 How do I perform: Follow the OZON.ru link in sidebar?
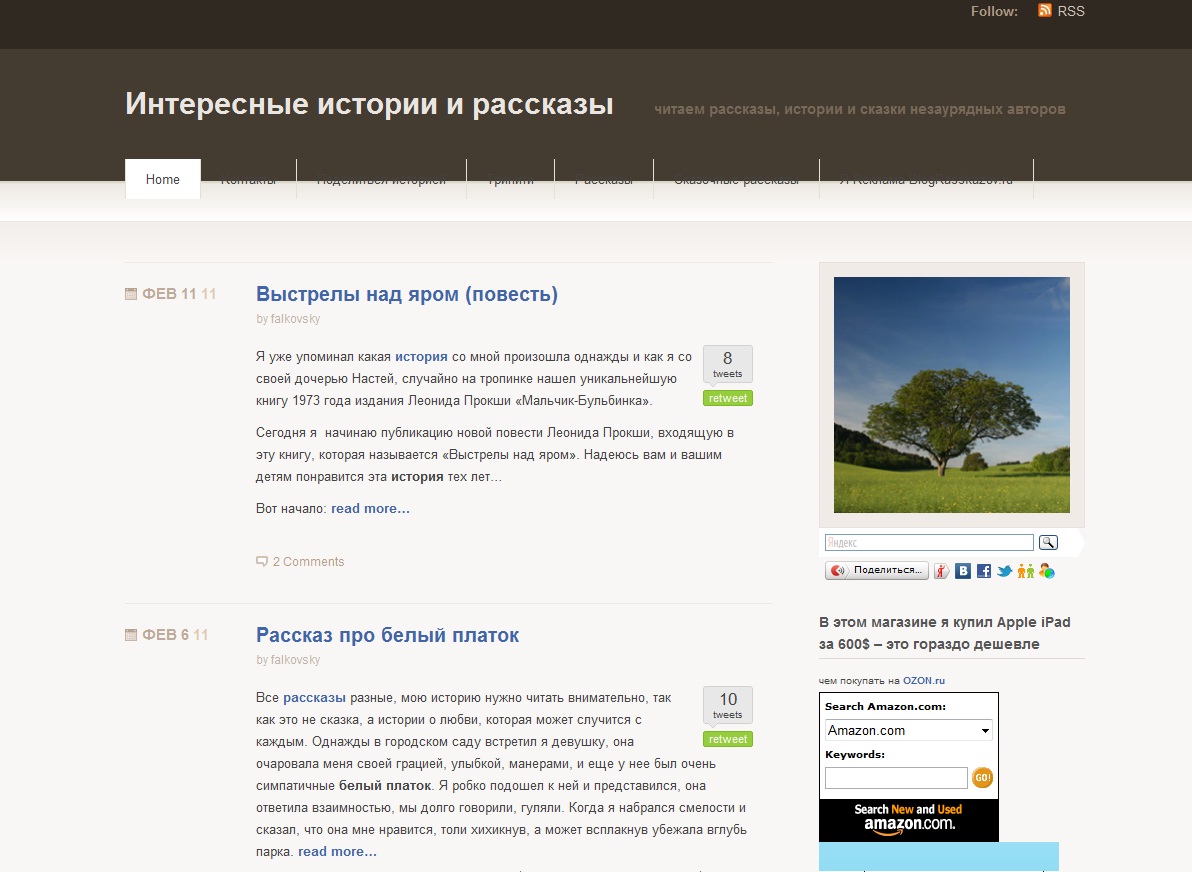(923, 680)
